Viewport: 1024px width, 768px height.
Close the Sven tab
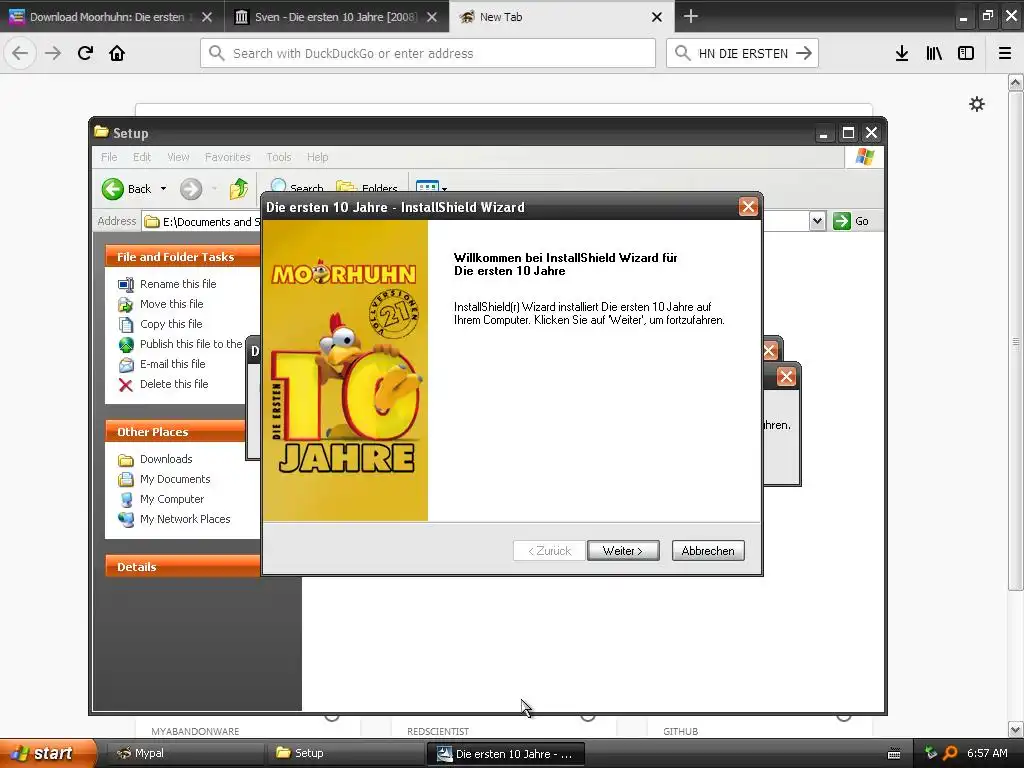tap(432, 17)
